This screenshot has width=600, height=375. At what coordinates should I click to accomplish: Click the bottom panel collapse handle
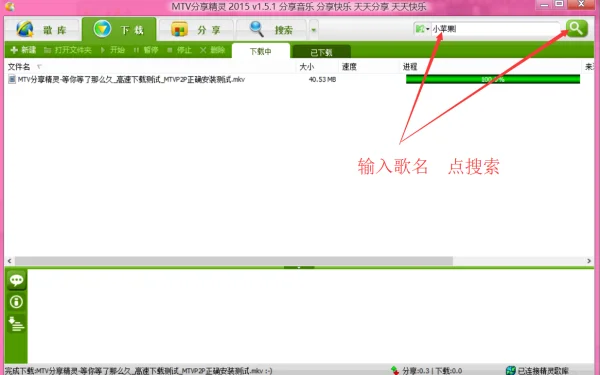tap(299, 267)
